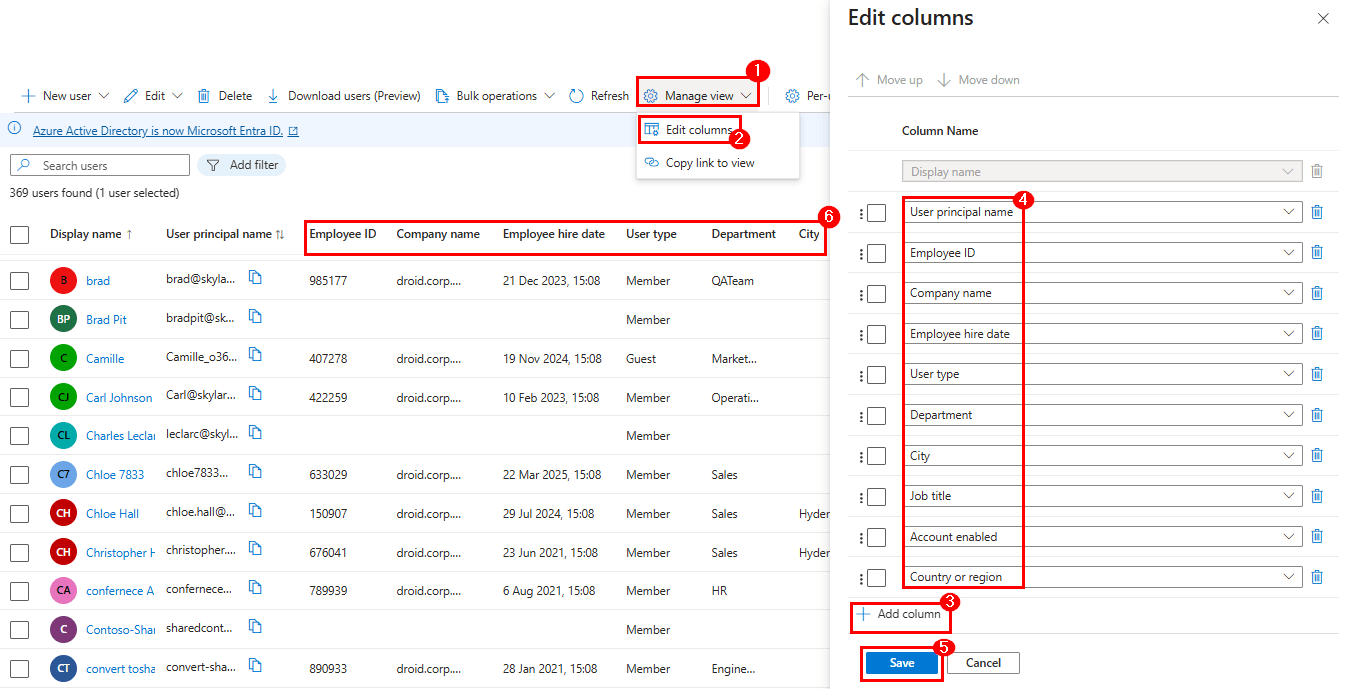This screenshot has height=689, width=1348.
Task: Click the Employee hire date column header
Action: (553, 234)
